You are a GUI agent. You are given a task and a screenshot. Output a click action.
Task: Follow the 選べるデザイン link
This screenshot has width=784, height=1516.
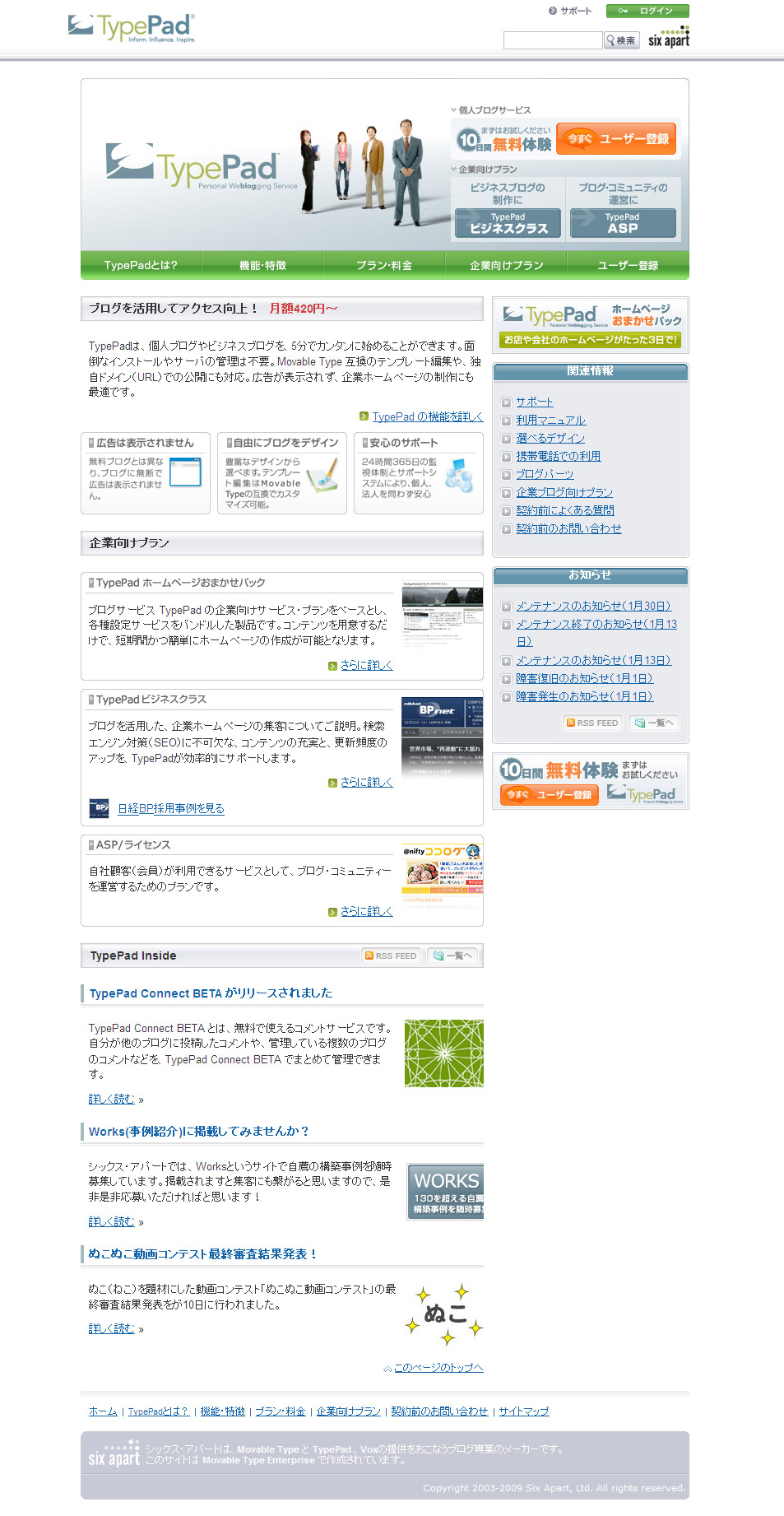pyautogui.click(x=550, y=438)
